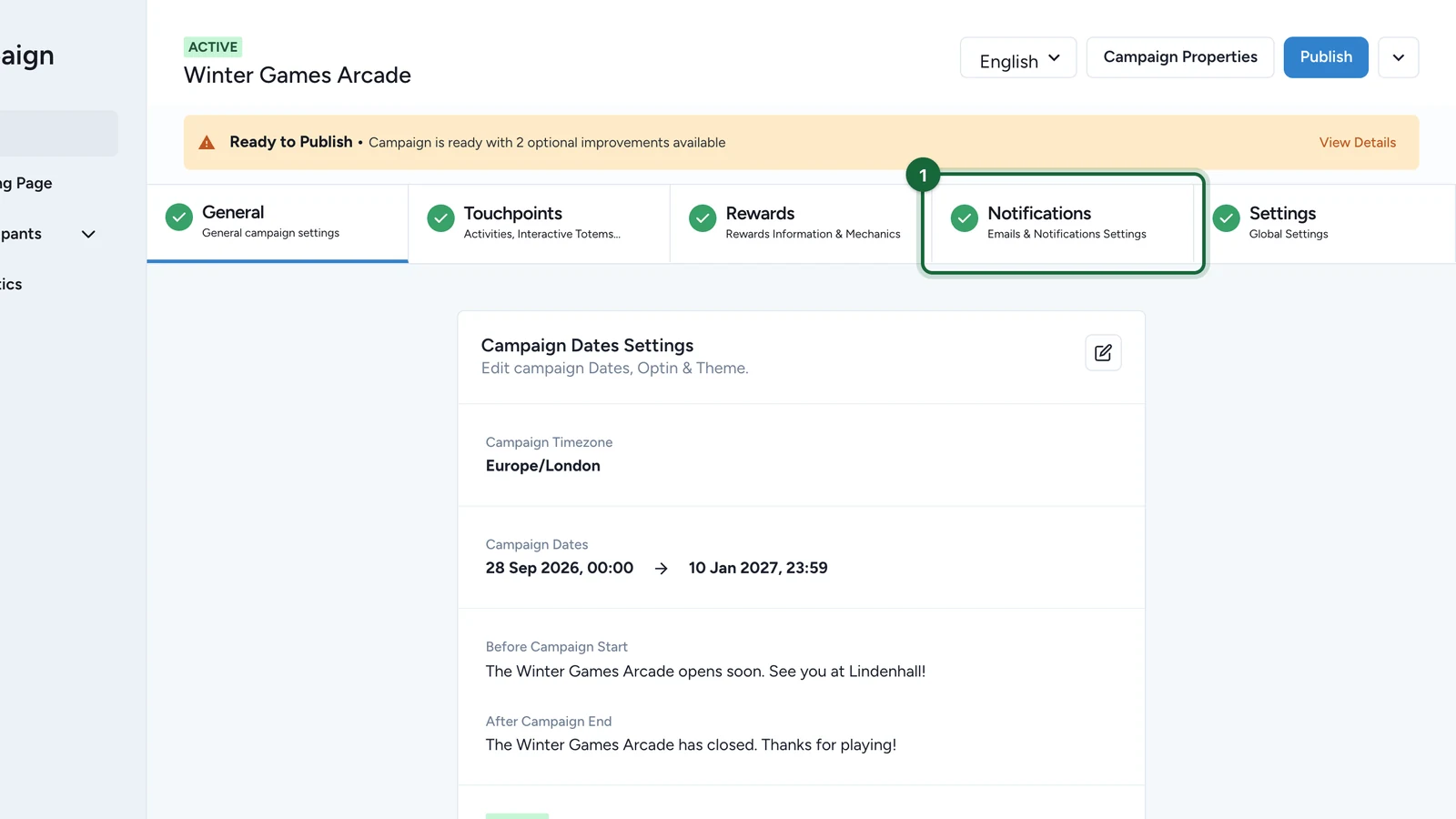Click the Ready to Publish banner text
The width and height of the screenshot is (1456, 819).
click(291, 142)
